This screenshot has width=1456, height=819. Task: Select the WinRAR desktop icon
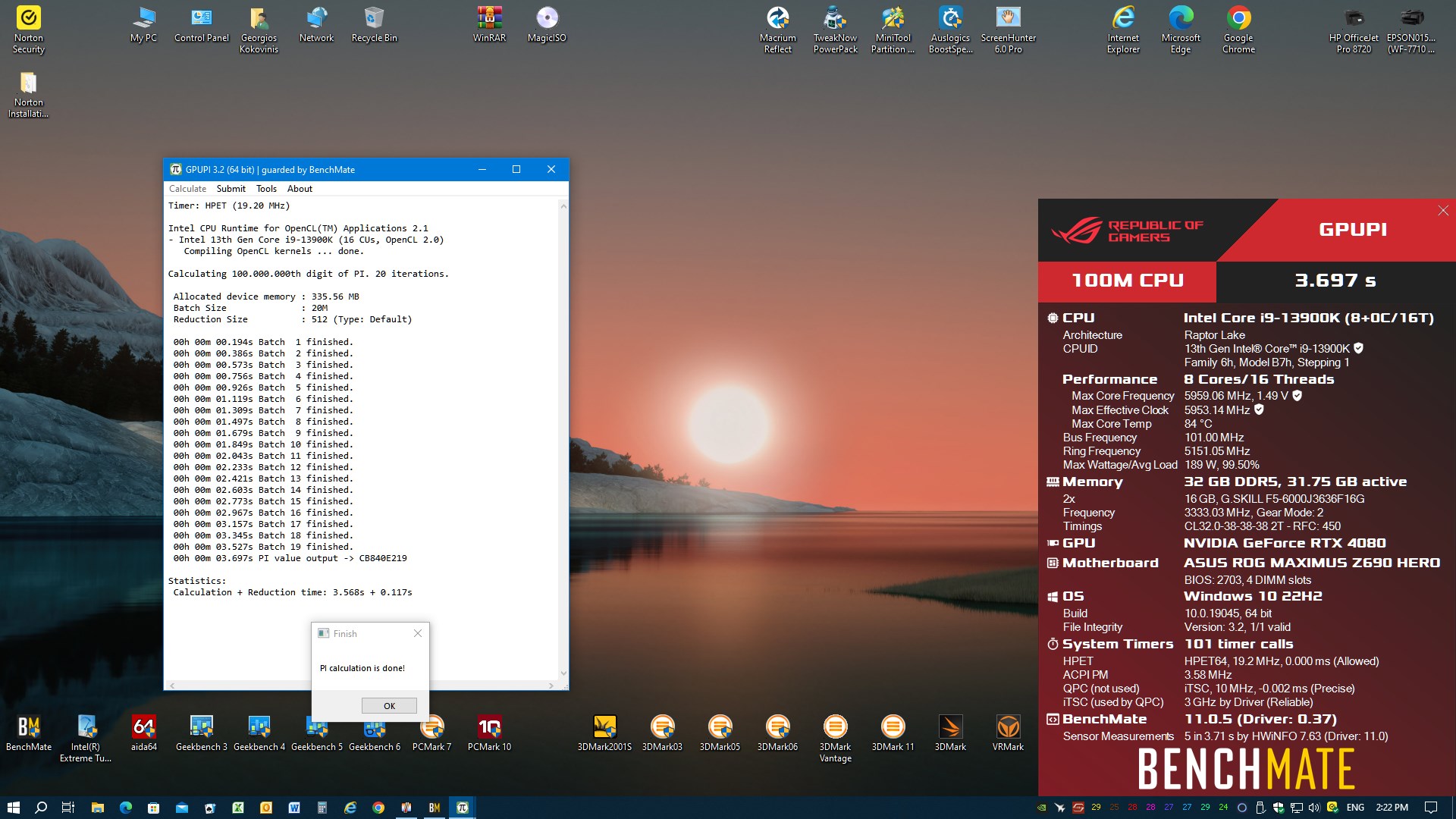[489, 24]
